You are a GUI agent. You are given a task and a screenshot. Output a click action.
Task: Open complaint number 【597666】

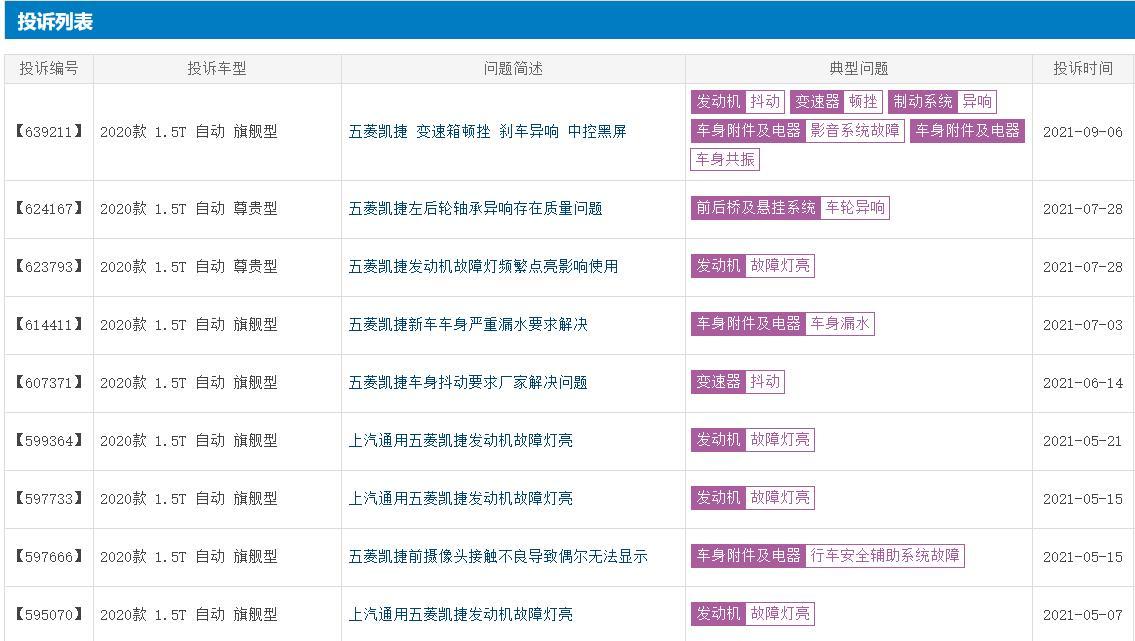coord(48,556)
